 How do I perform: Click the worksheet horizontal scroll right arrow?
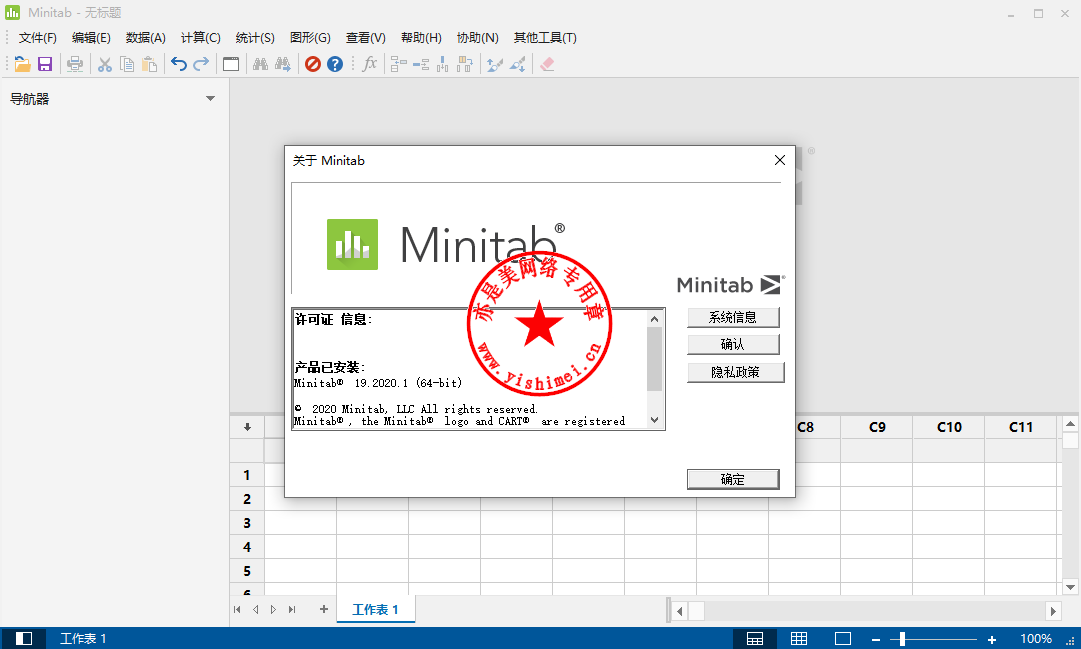1053,611
